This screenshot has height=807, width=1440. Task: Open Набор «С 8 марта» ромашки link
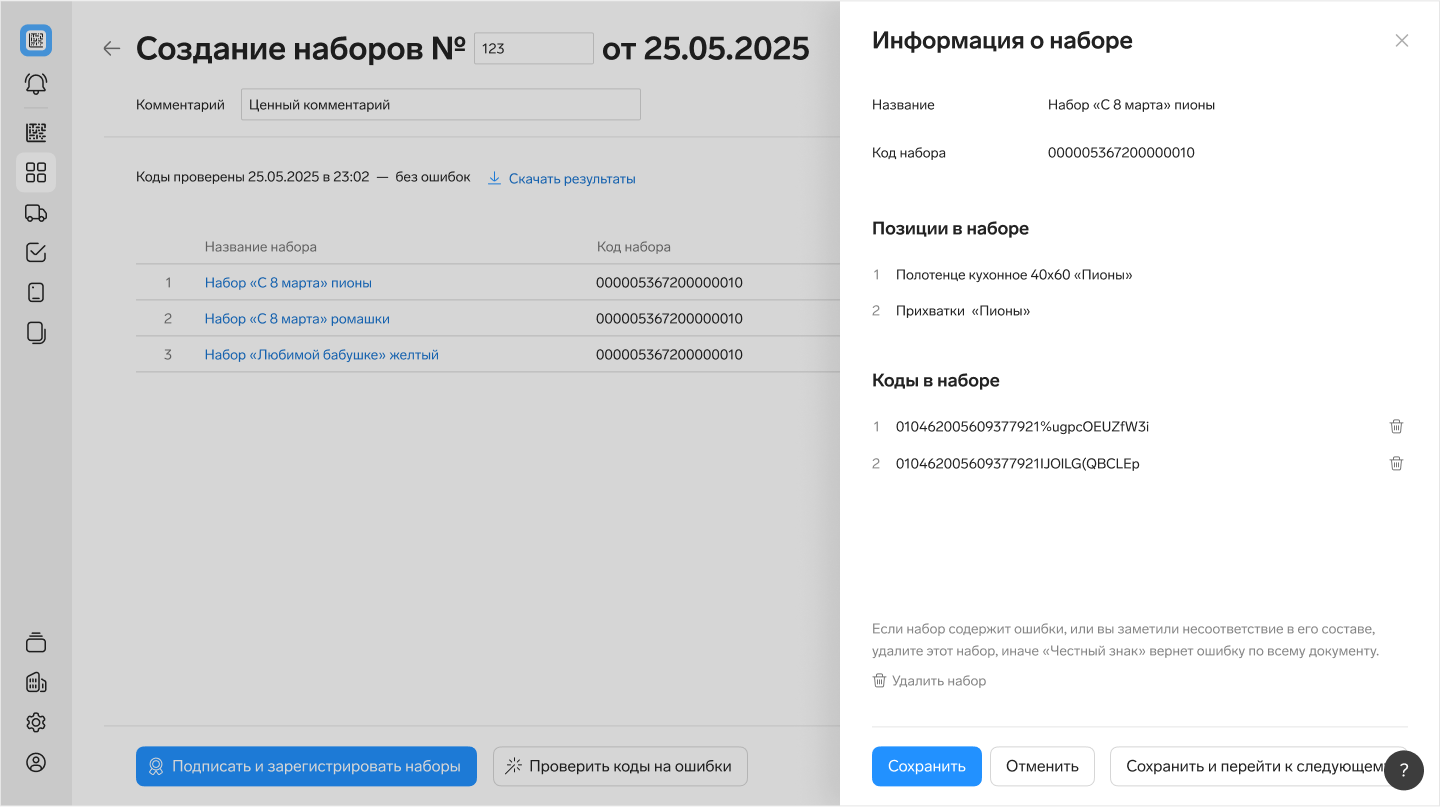click(297, 319)
